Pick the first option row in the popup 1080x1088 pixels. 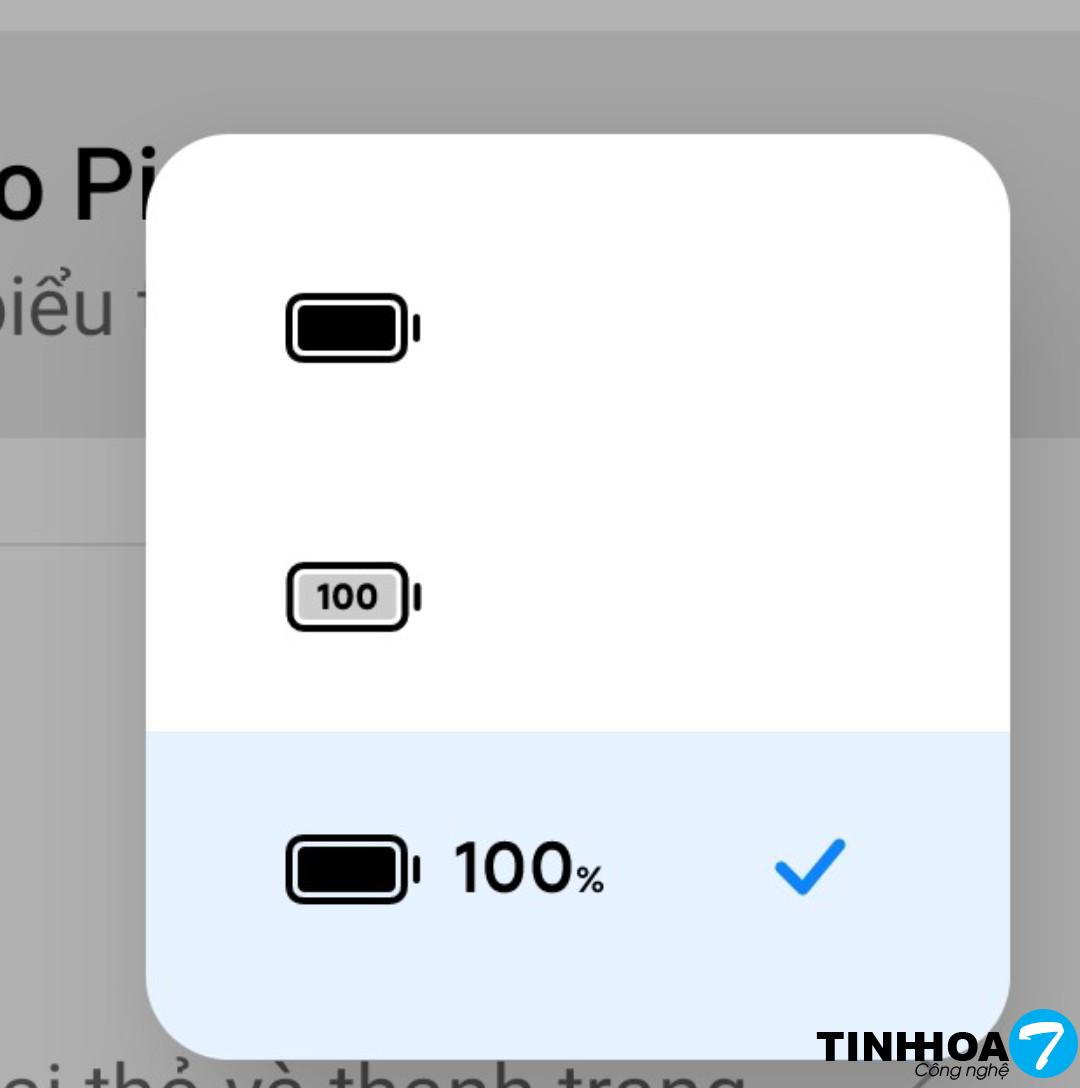coord(577,328)
